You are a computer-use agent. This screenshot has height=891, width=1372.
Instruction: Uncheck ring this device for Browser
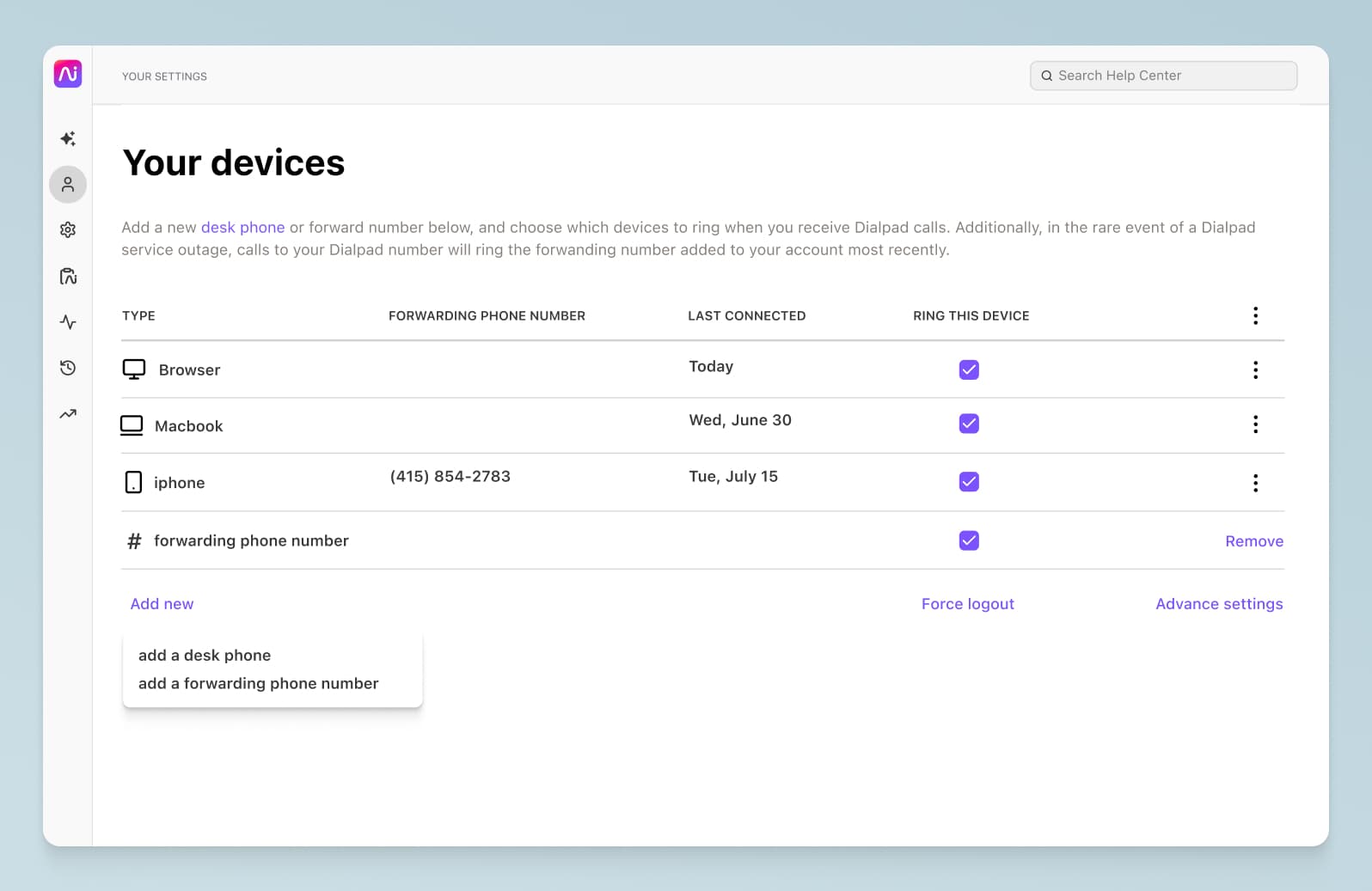tap(969, 369)
